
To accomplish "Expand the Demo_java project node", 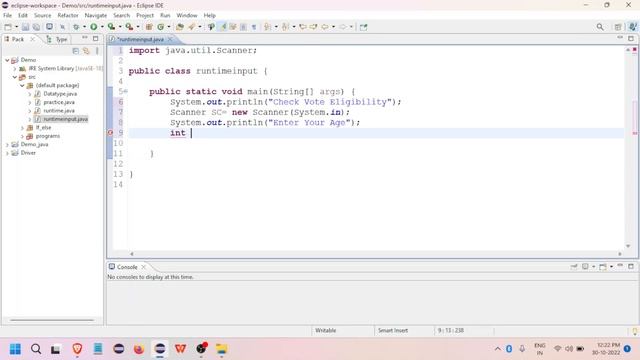I will (7, 144).
